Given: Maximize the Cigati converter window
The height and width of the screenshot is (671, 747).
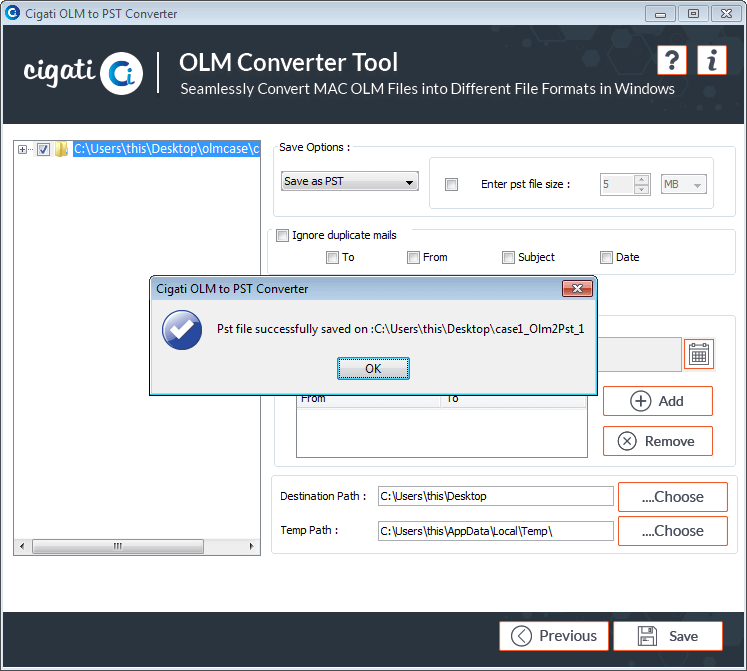Looking at the screenshot, I should click(x=693, y=13).
